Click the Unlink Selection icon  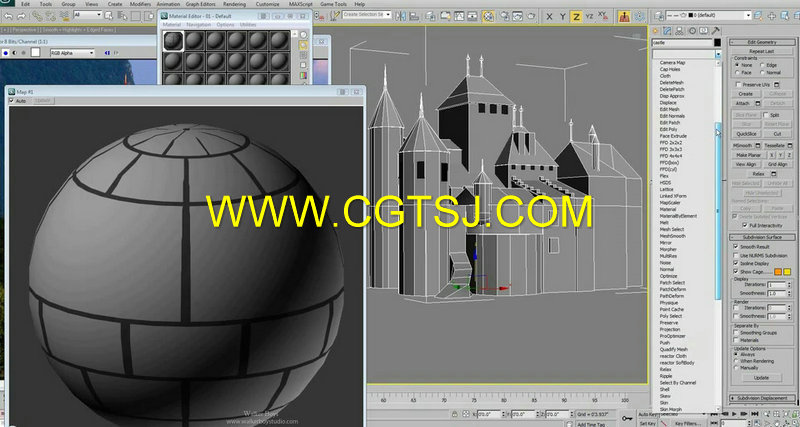[51, 16]
